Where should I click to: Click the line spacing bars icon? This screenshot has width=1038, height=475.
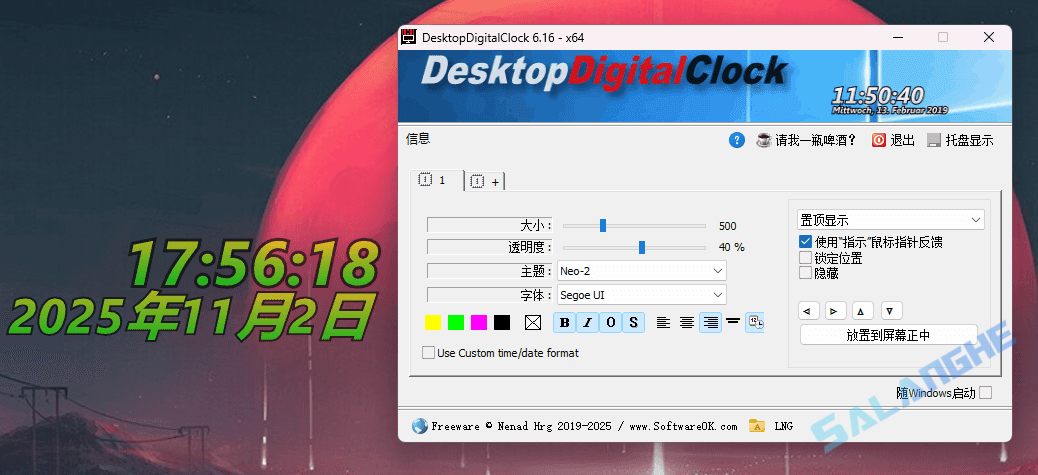[733, 321]
